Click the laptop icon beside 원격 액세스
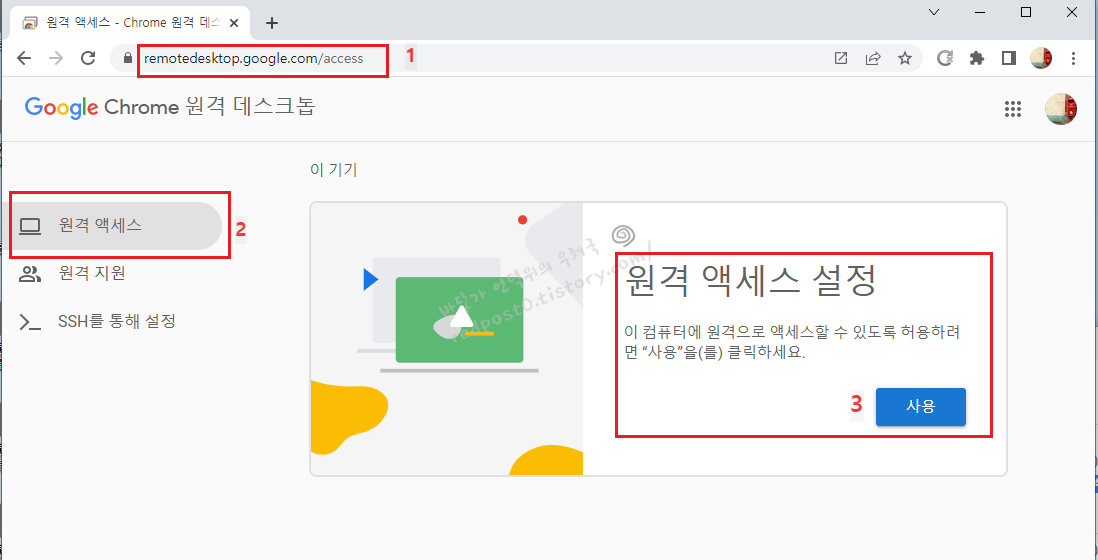The height and width of the screenshot is (560, 1098). pyautogui.click(x=29, y=226)
